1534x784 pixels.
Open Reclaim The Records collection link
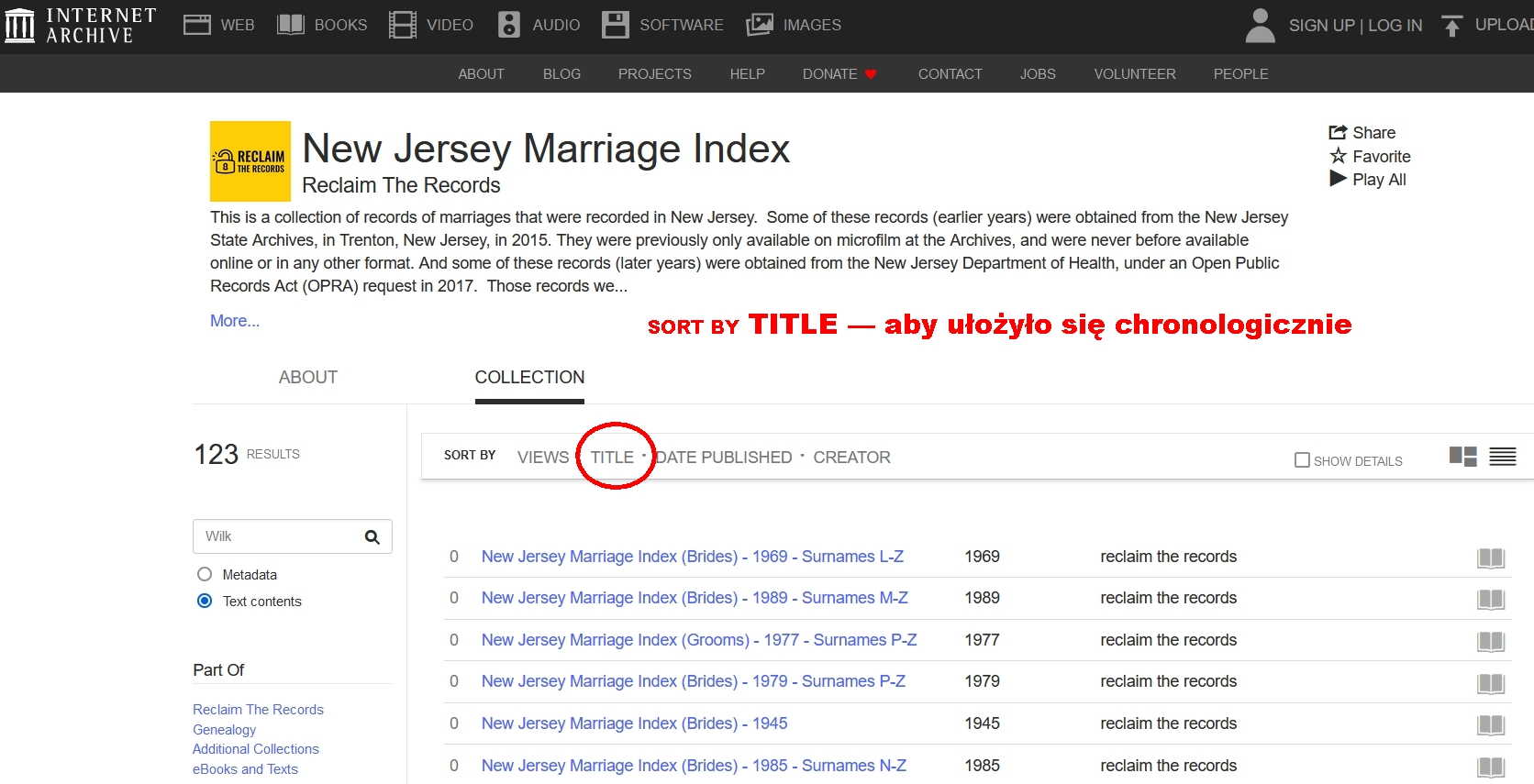[x=258, y=710]
